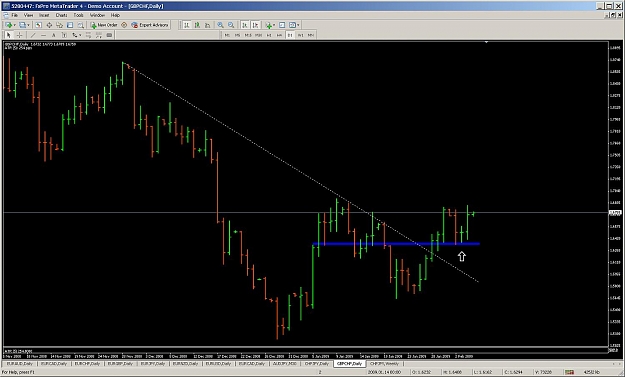
Task: Open the Window menu
Action: click(97, 15)
